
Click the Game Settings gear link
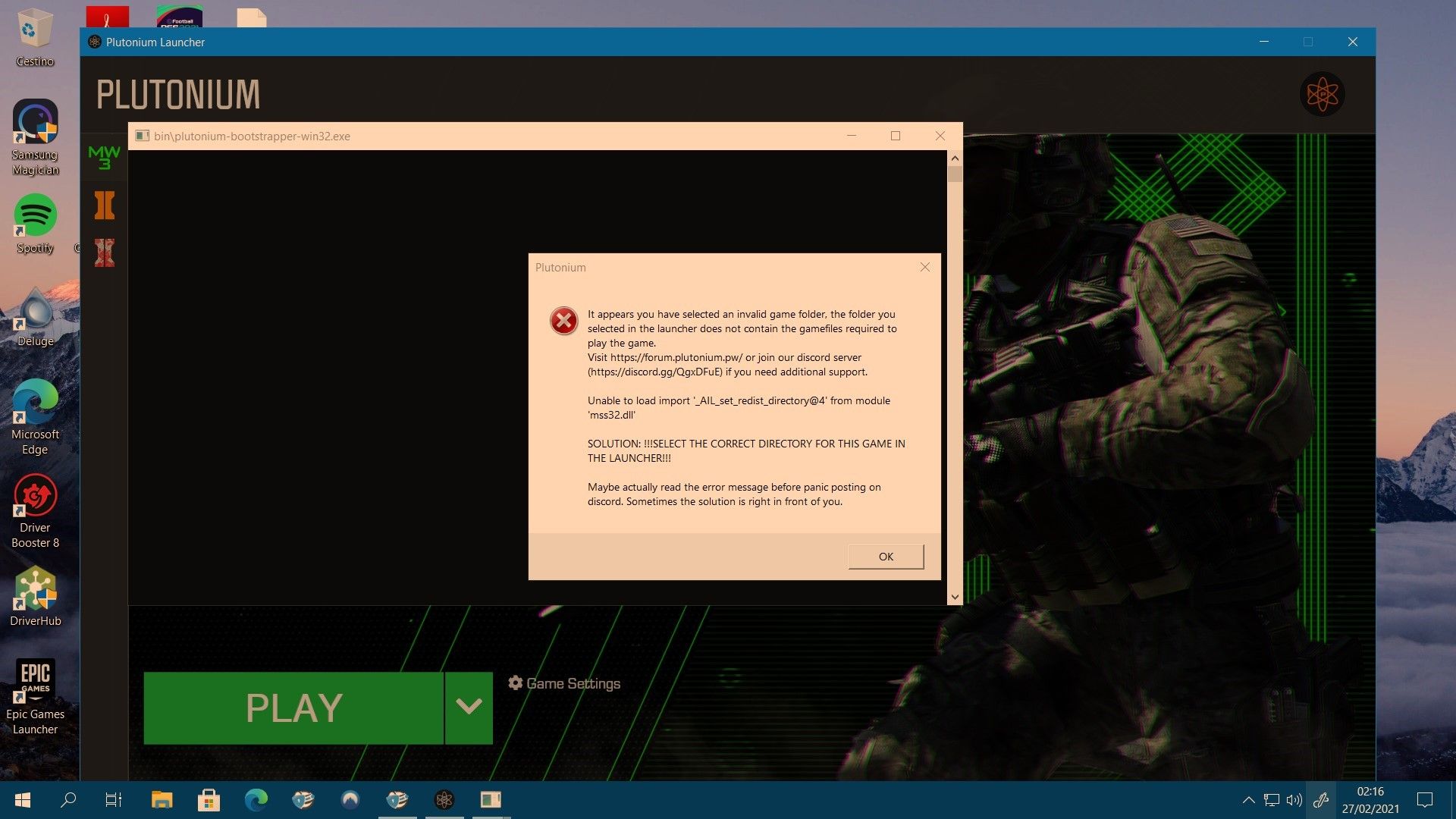tap(564, 683)
